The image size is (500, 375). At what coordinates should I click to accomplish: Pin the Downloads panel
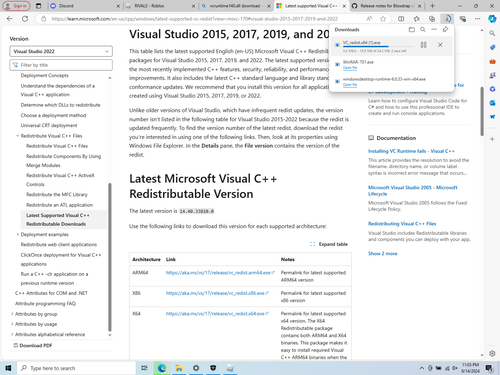point(445,30)
